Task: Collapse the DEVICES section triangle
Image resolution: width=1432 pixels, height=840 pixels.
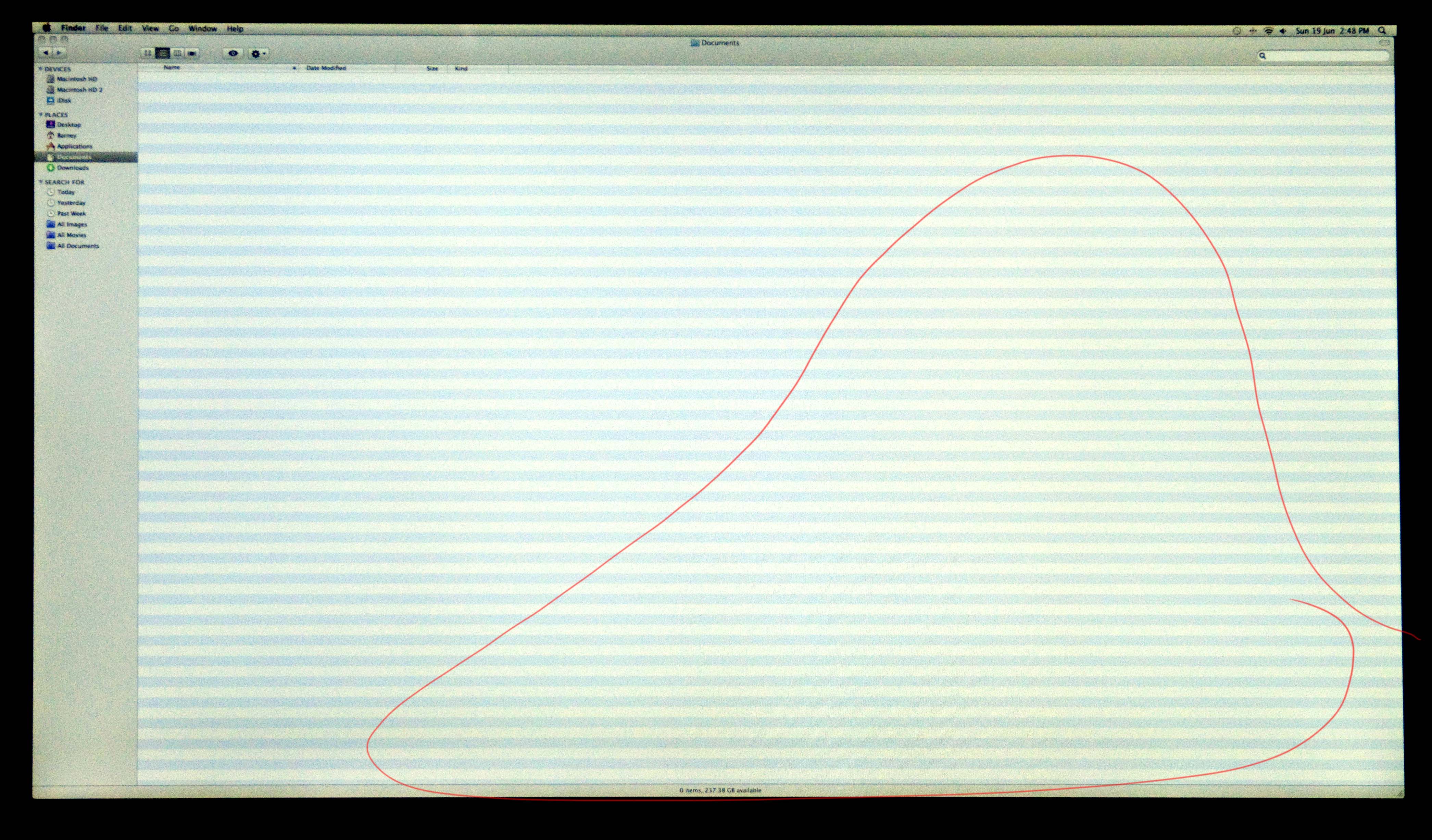Action: pyautogui.click(x=40, y=69)
